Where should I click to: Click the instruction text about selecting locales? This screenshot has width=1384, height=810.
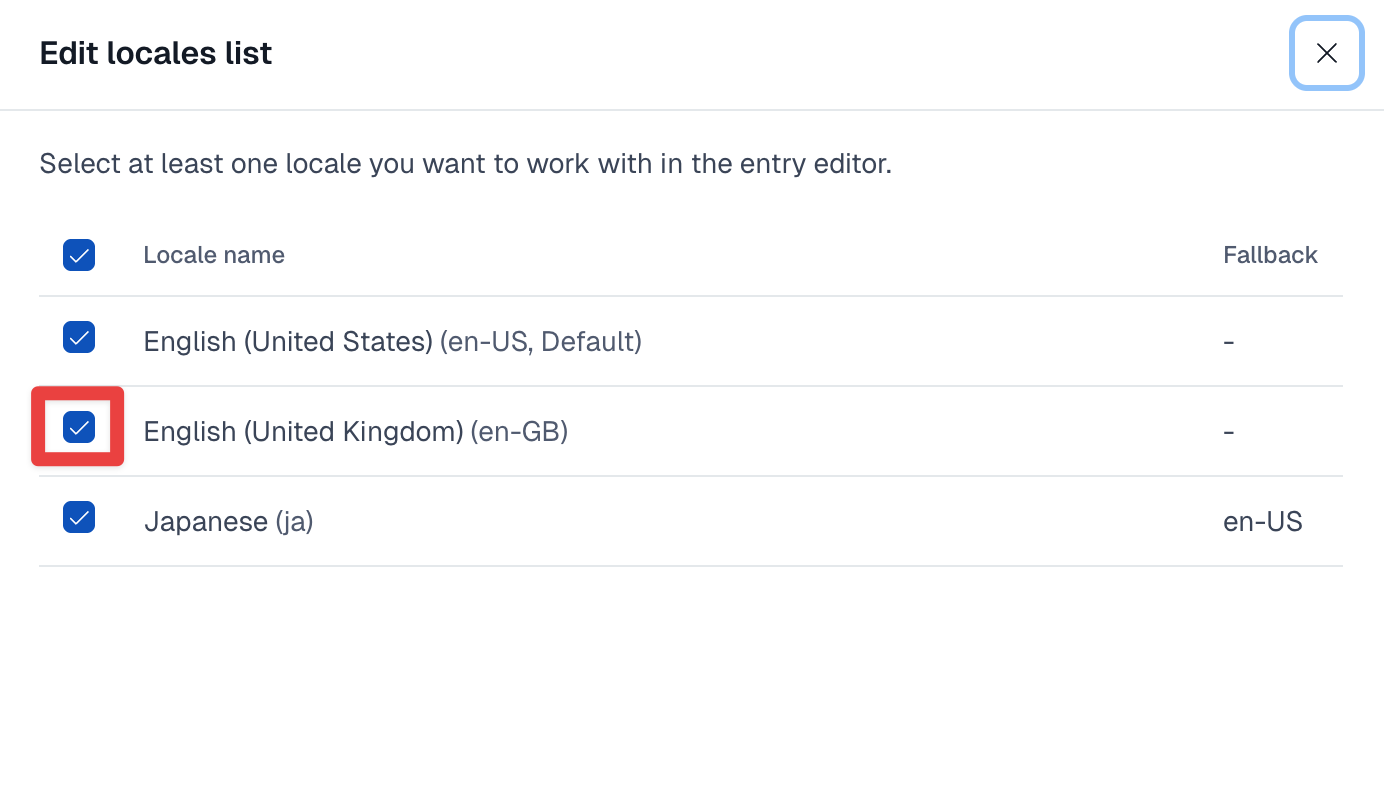point(465,164)
